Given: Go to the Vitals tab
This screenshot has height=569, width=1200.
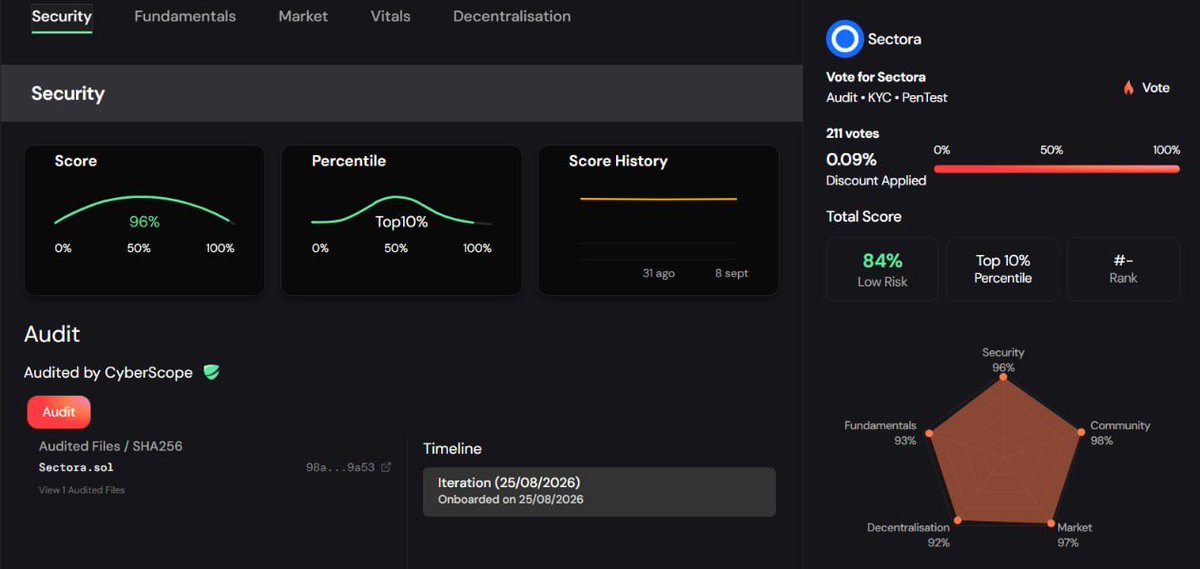Looking at the screenshot, I should click(390, 16).
